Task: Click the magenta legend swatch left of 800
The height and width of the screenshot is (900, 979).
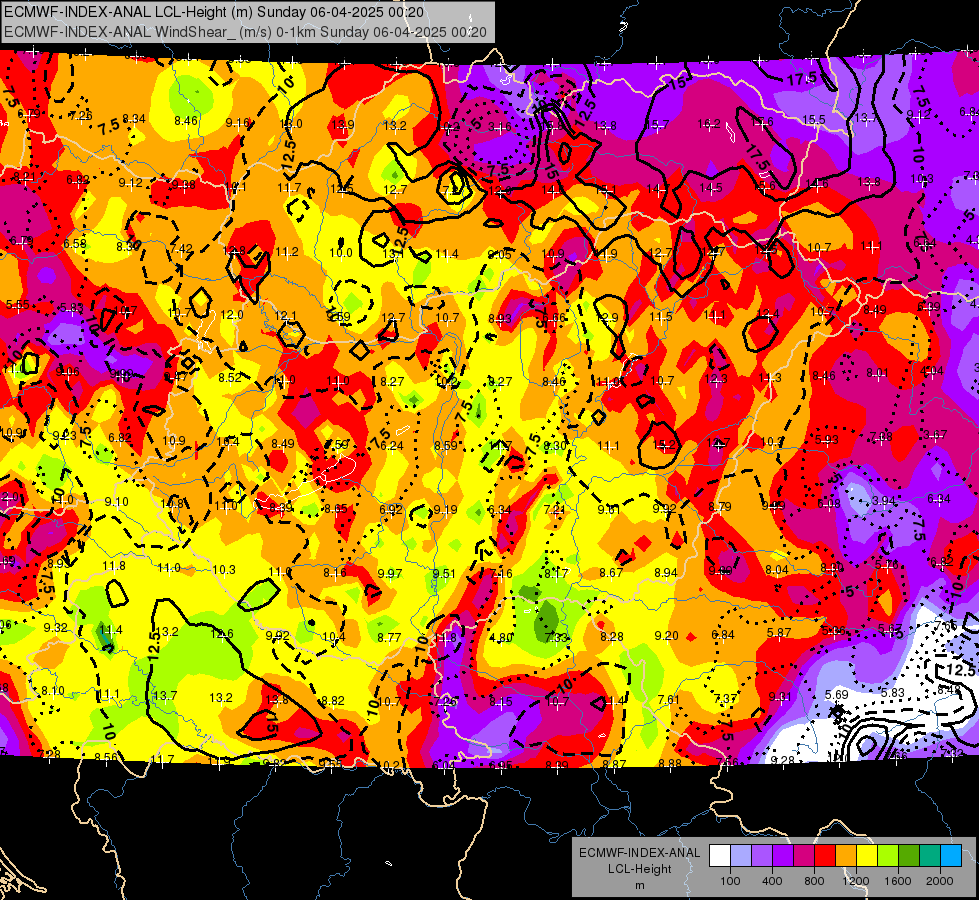Action: pyautogui.click(x=804, y=855)
